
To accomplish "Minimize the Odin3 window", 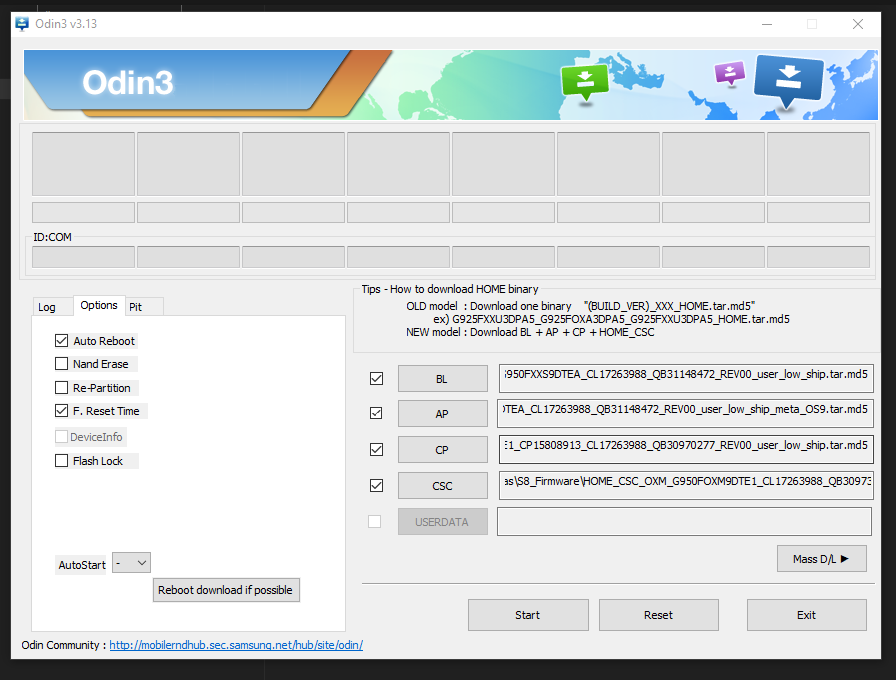I will click(x=767, y=24).
